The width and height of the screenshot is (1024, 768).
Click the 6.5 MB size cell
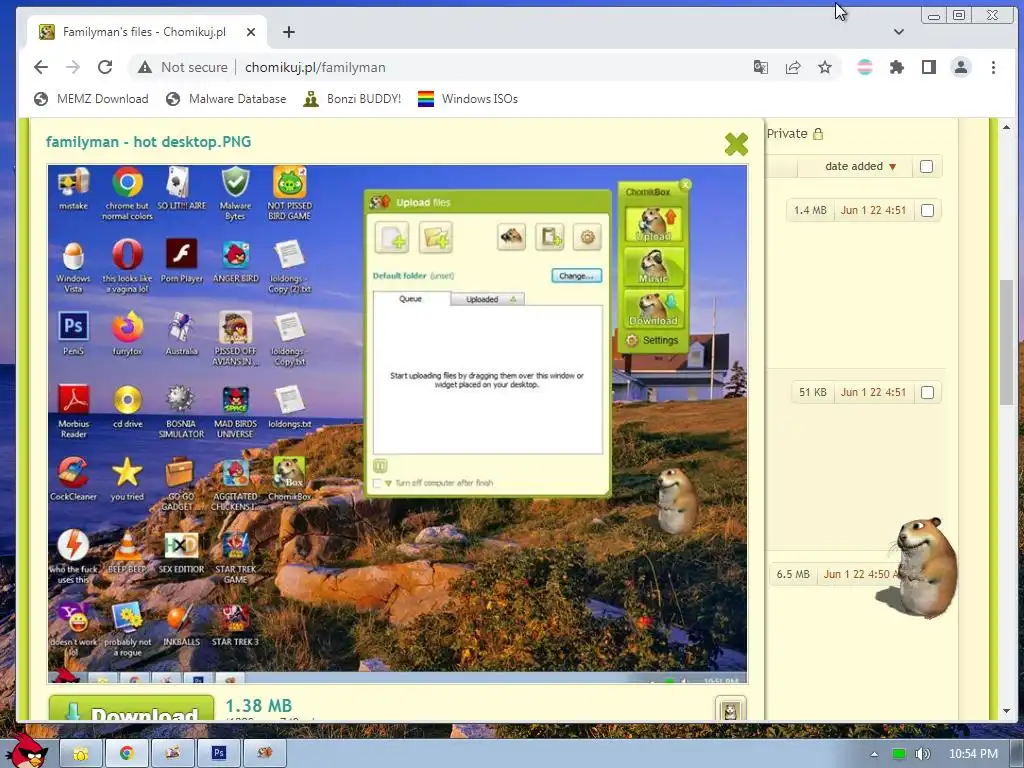793,574
